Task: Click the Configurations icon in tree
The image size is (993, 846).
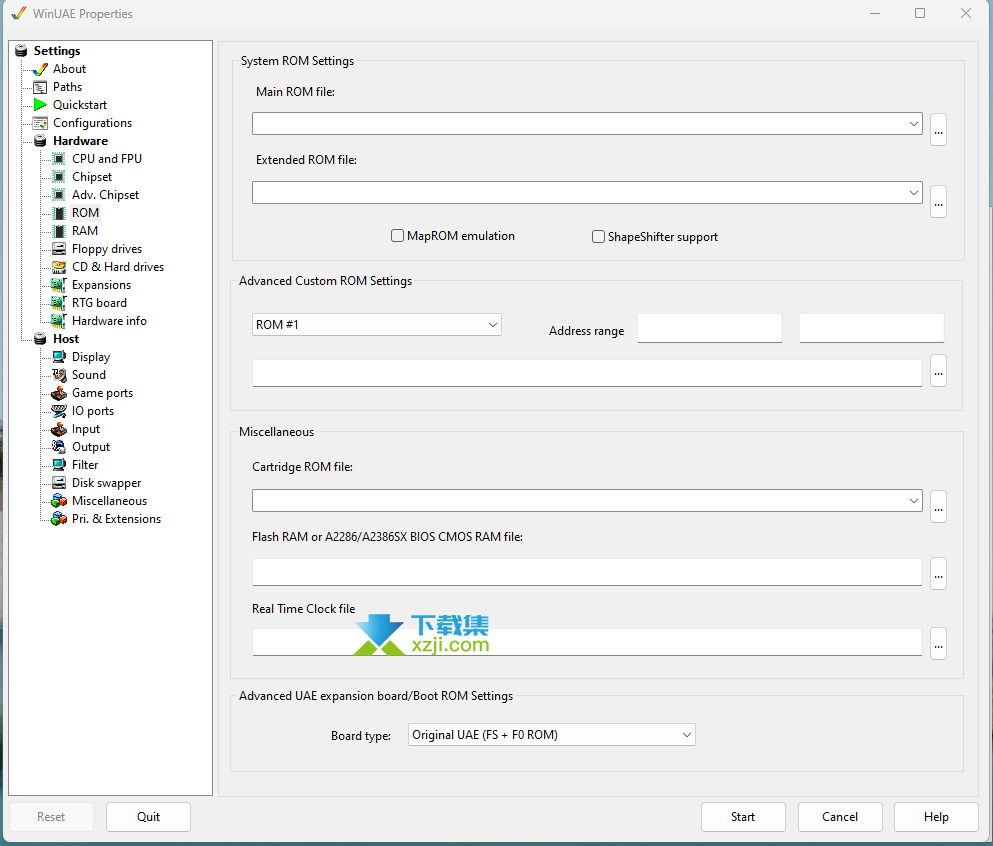Action: point(40,123)
